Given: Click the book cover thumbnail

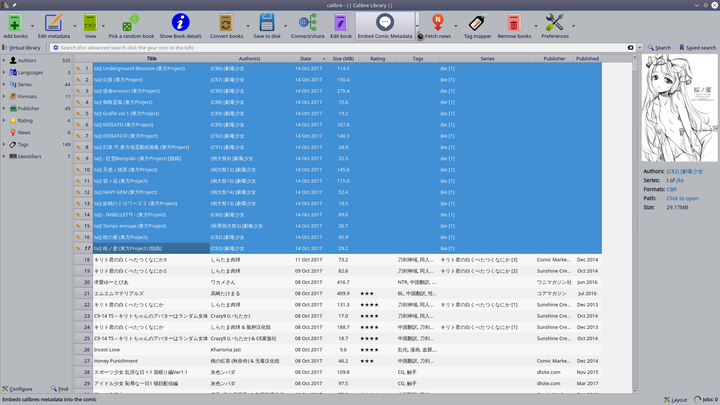Looking at the screenshot, I should click(x=679, y=108).
